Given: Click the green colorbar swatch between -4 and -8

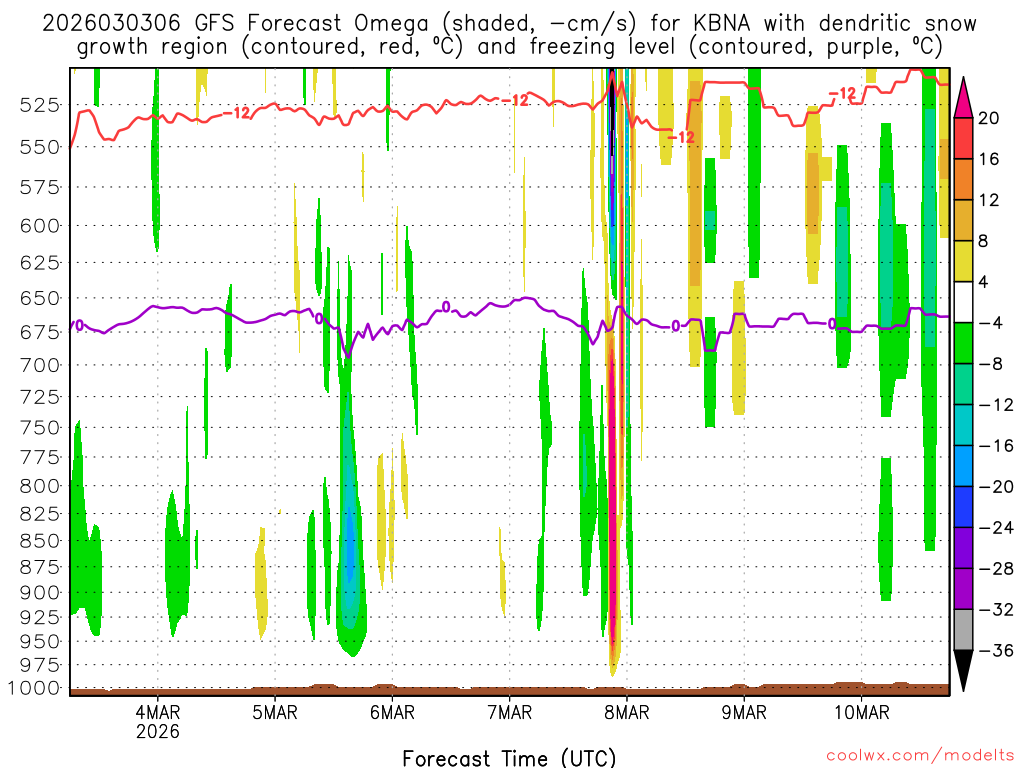Looking at the screenshot, I should point(963,343).
